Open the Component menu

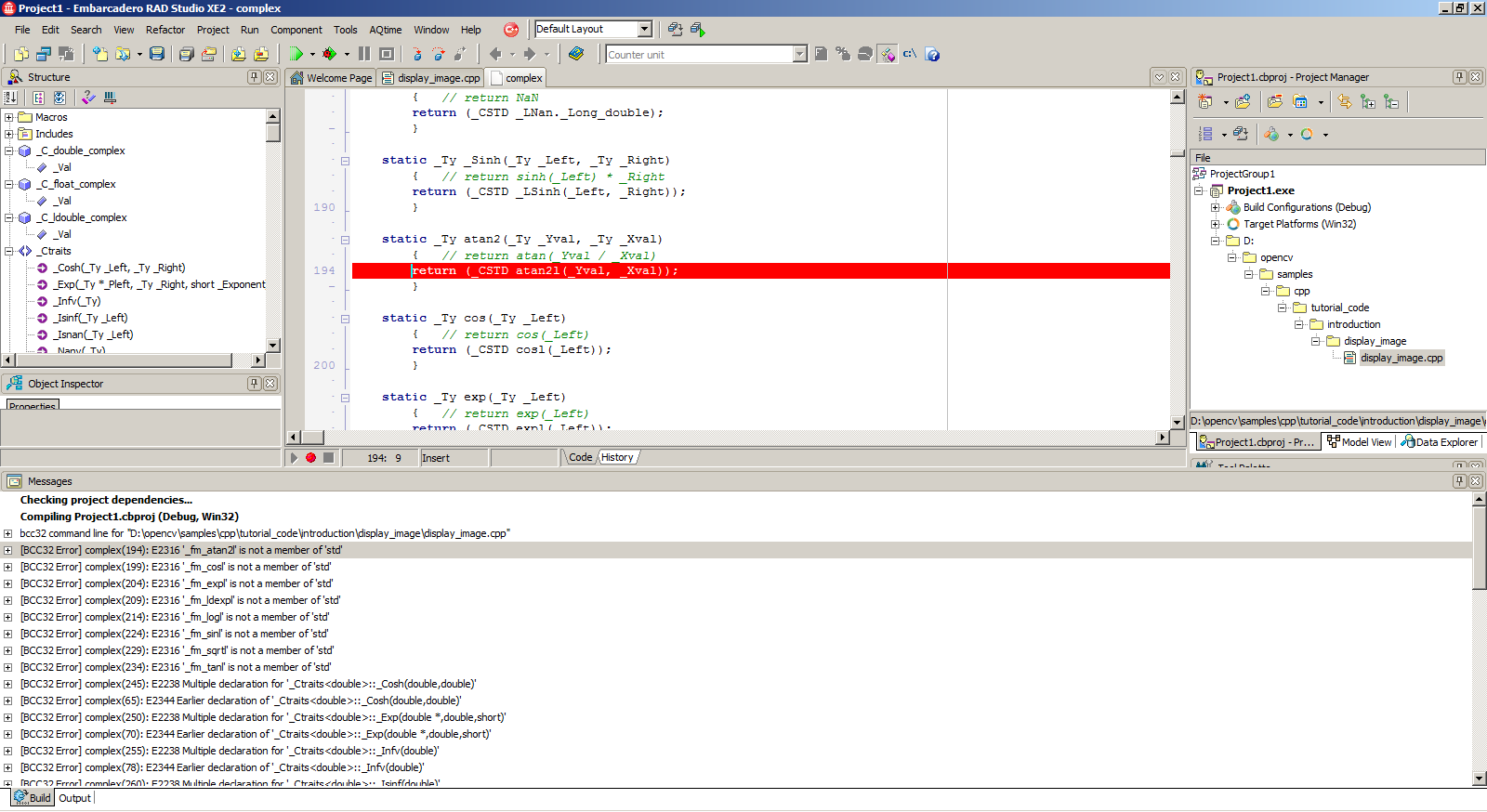296,30
